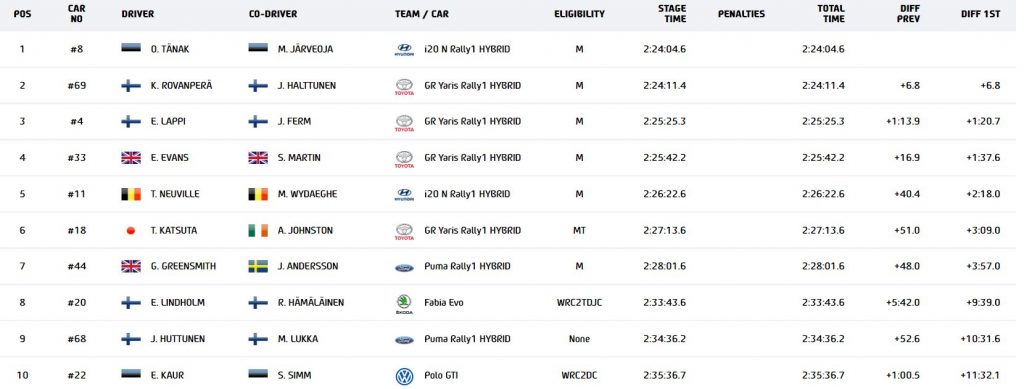The width and height of the screenshot is (1024, 389).
Task: Click the Toyota logo beside Rovanperä's car
Action: coord(404,86)
